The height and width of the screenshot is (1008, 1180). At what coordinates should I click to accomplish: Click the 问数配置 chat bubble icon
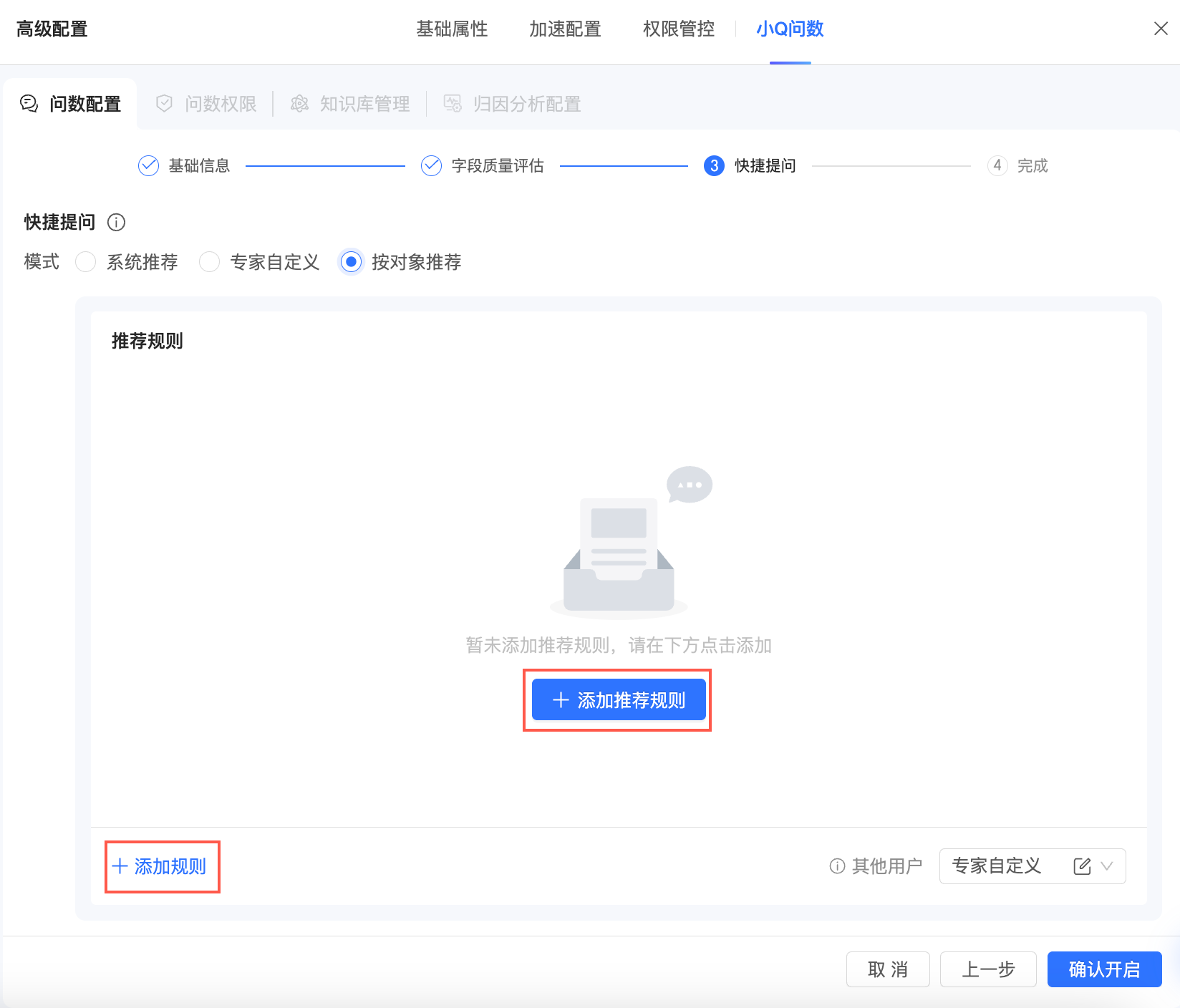[29, 104]
